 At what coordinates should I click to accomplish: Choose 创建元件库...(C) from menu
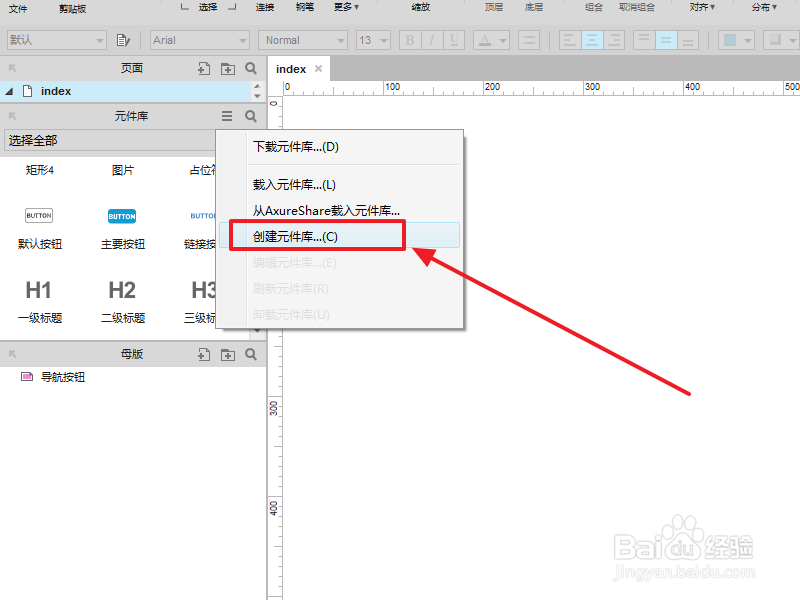(339, 236)
